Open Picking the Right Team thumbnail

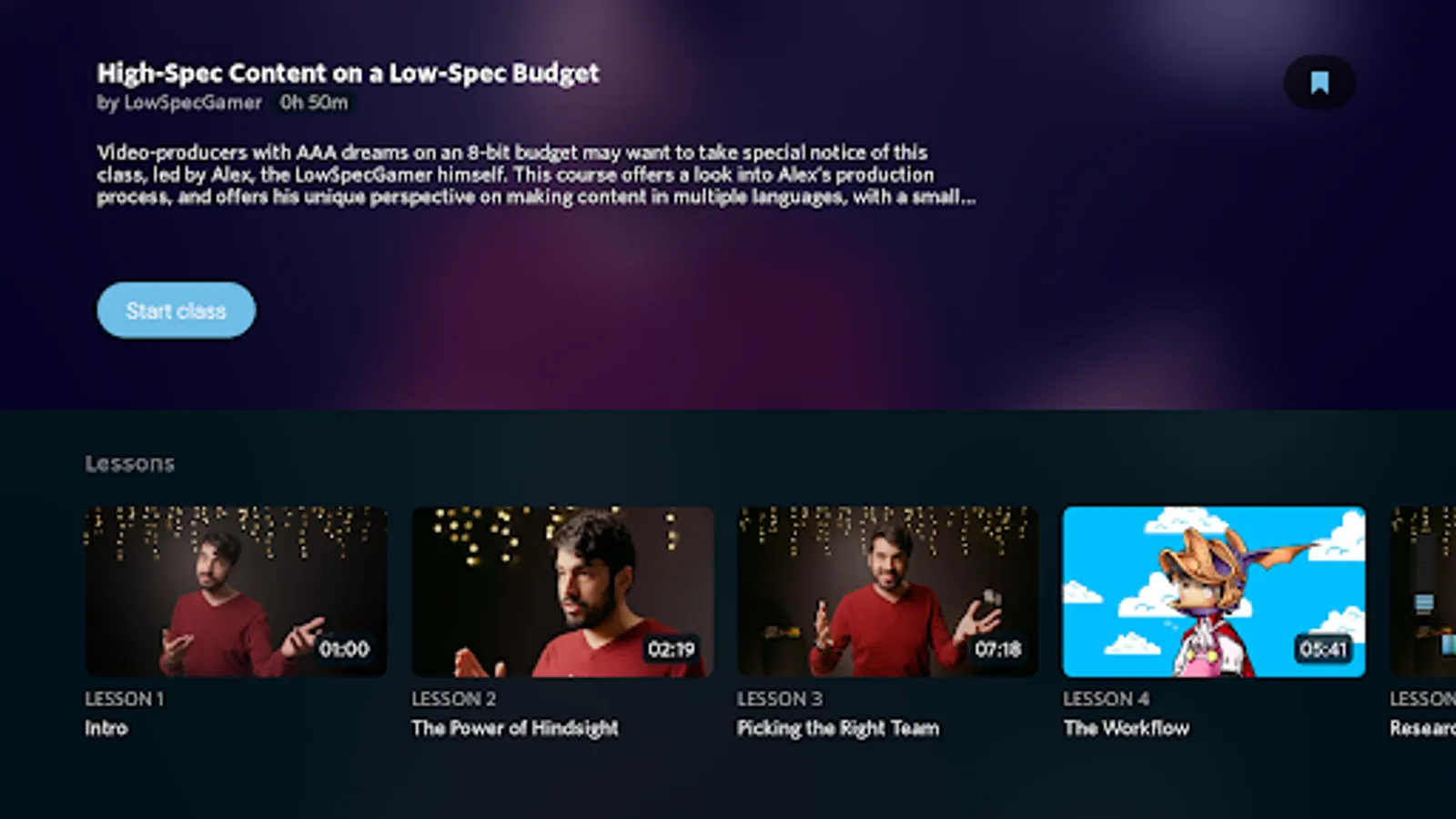pos(888,591)
